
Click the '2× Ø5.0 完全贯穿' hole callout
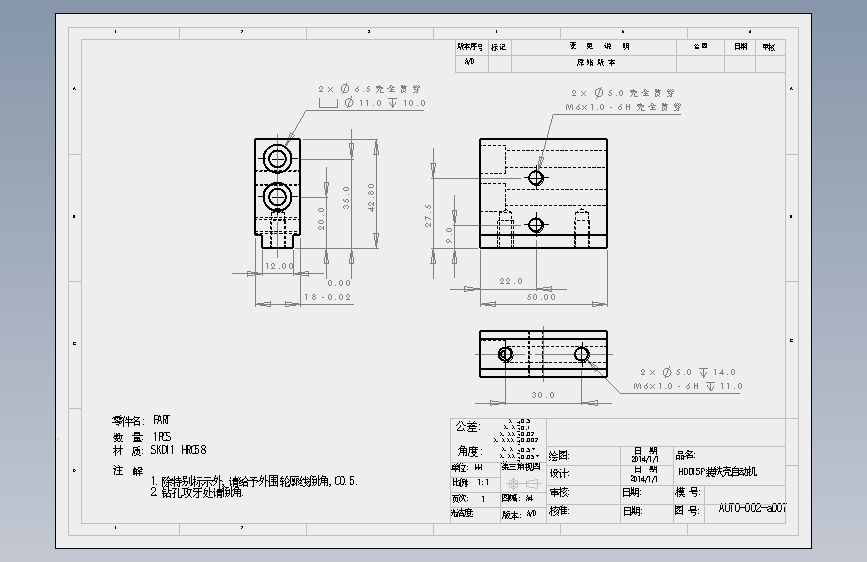(x=623, y=93)
